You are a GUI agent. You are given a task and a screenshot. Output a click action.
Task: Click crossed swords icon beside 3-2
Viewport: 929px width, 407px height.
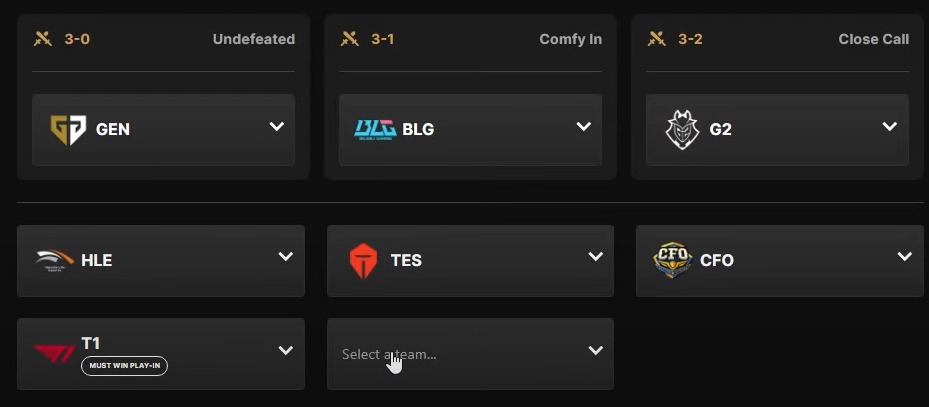point(656,39)
